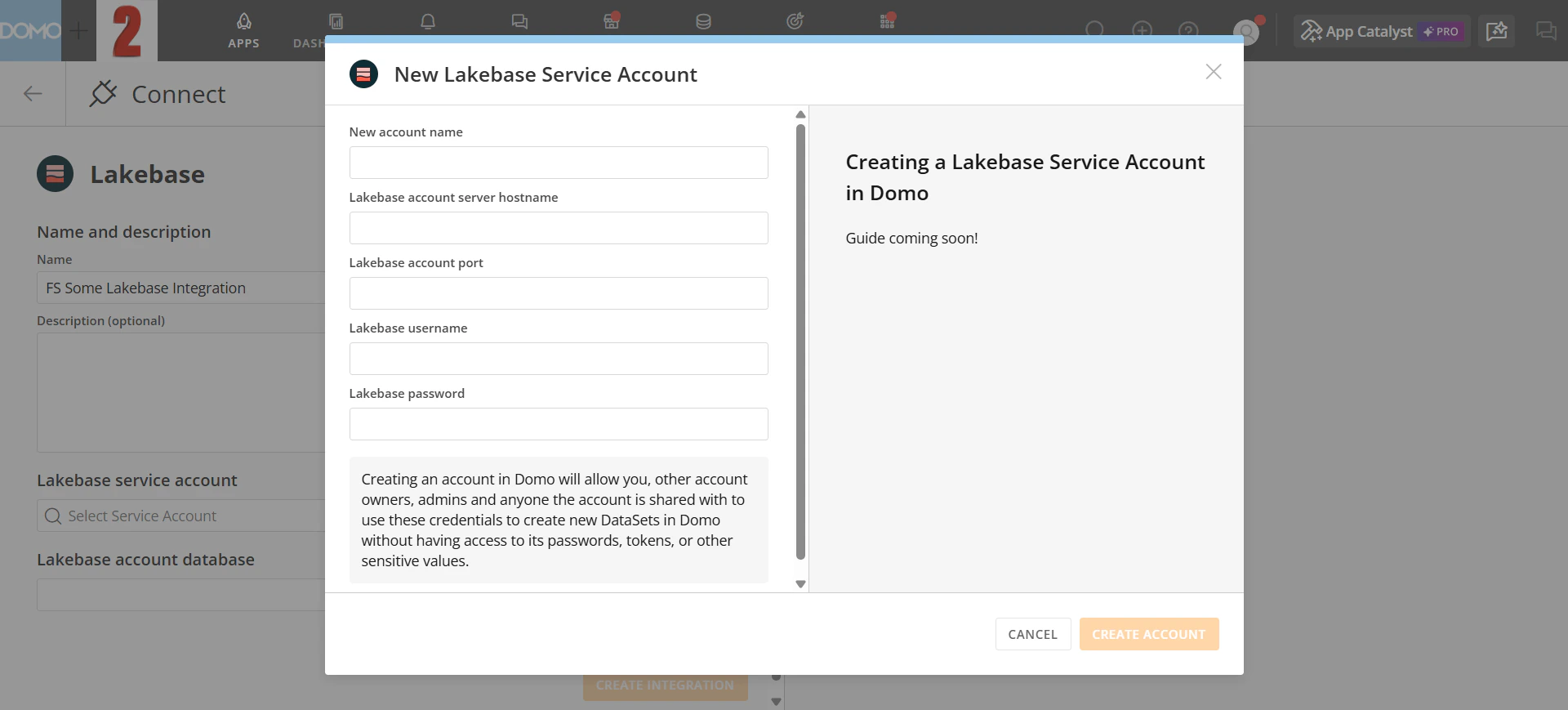1568x710 pixels.
Task: Click the Domo logo in top bar
Action: [x=30, y=31]
